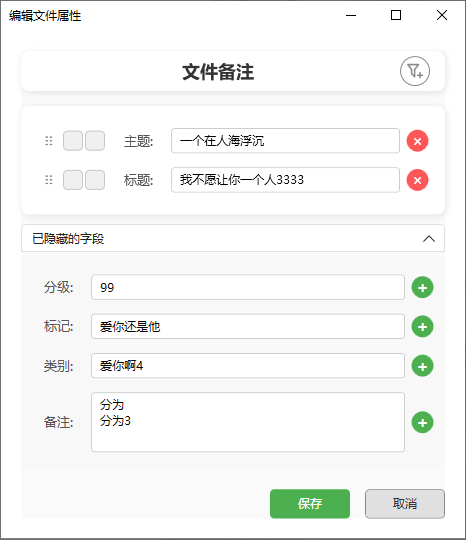Add the 标记 field with green plus

(x=423, y=326)
